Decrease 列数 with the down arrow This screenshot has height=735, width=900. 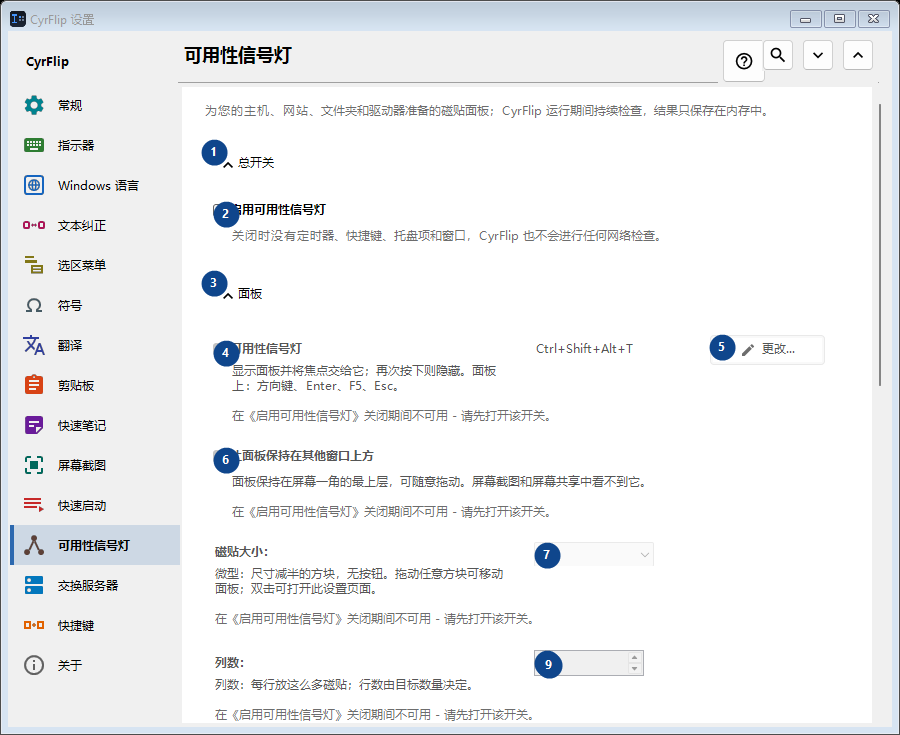634,668
